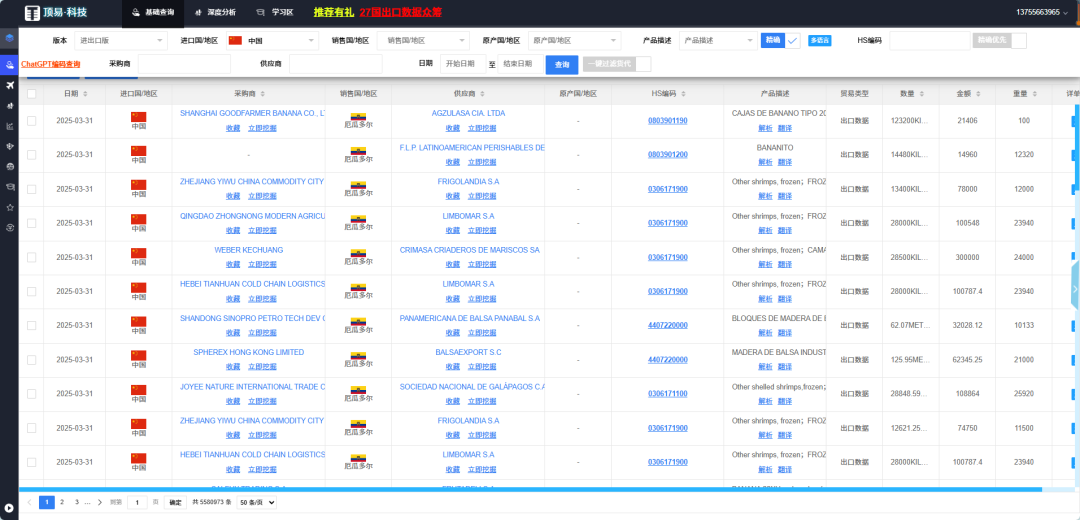Toggle the 精确优先 switch
1080x520 pixels.
[999, 41]
